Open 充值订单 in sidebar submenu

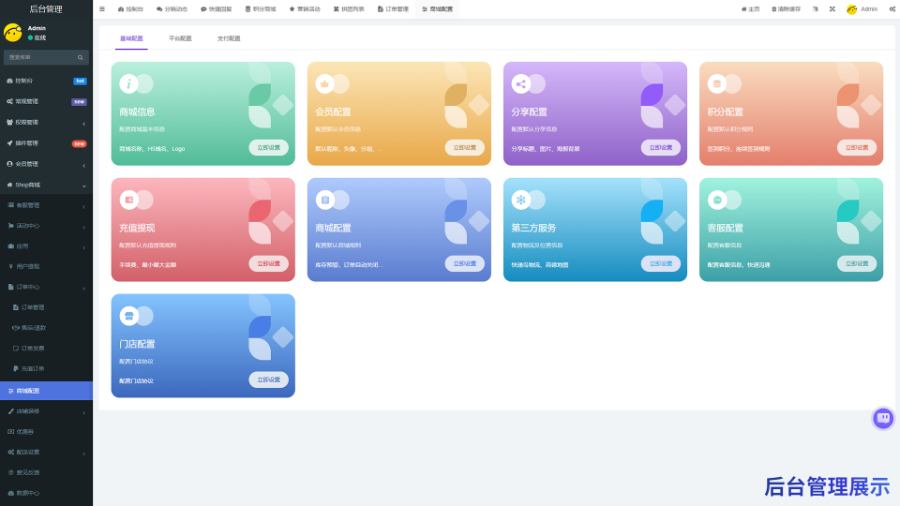(x=46, y=369)
